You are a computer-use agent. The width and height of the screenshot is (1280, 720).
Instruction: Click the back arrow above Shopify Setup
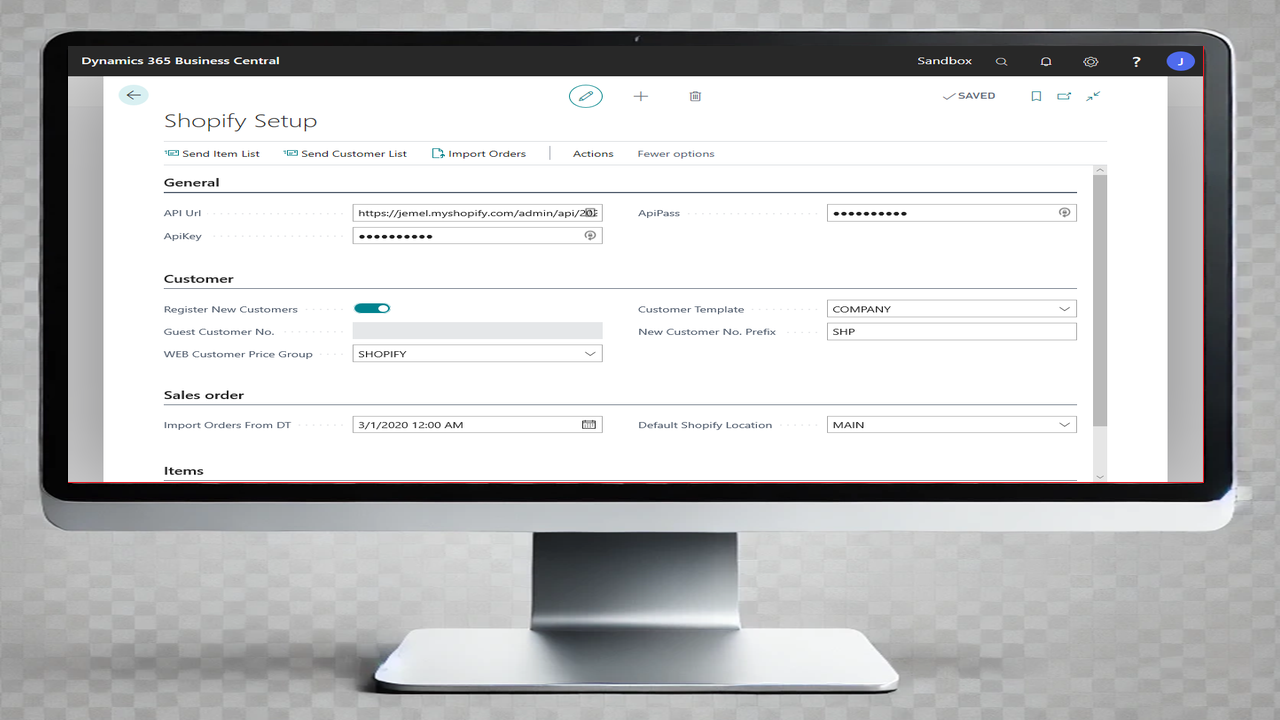[133, 94]
